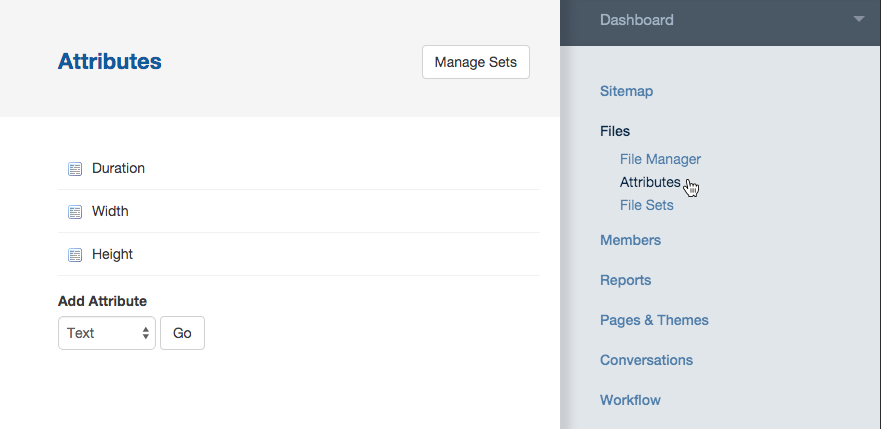Click the Width attribute type icon

point(75,212)
